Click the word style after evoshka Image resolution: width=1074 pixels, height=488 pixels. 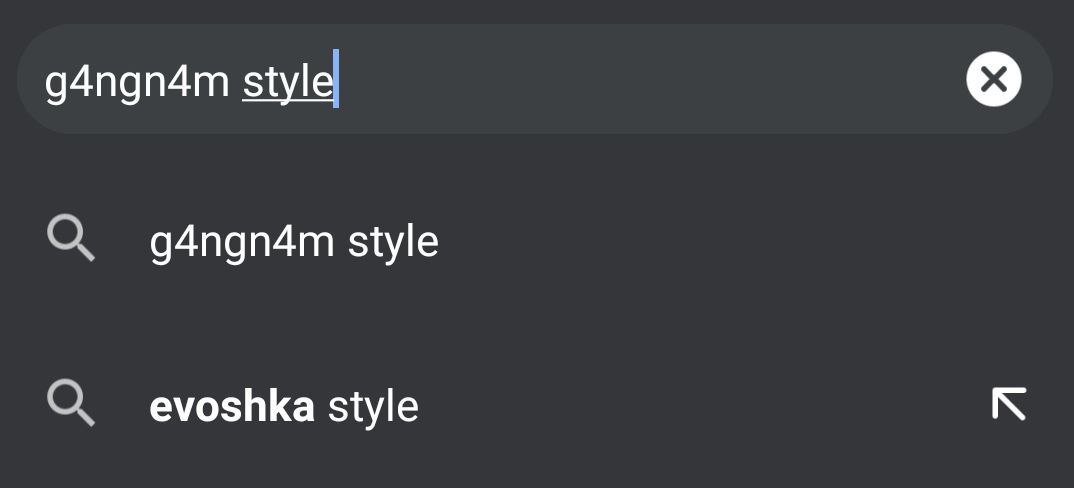point(373,406)
